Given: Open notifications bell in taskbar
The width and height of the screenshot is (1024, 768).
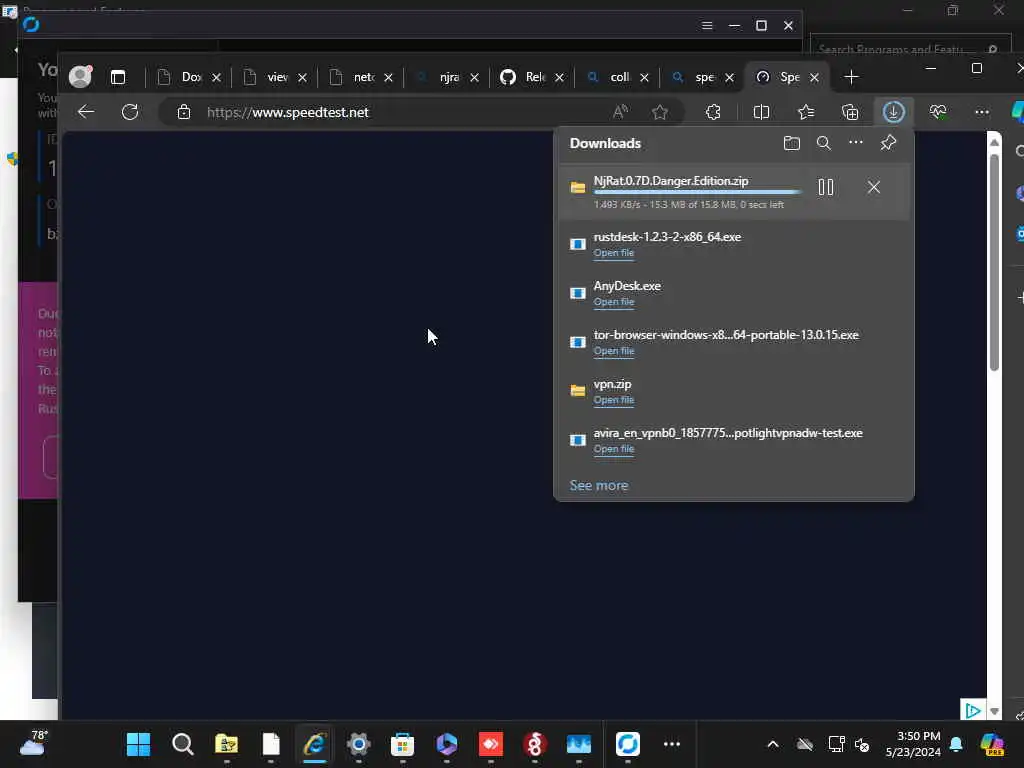Looking at the screenshot, I should click(x=956, y=744).
